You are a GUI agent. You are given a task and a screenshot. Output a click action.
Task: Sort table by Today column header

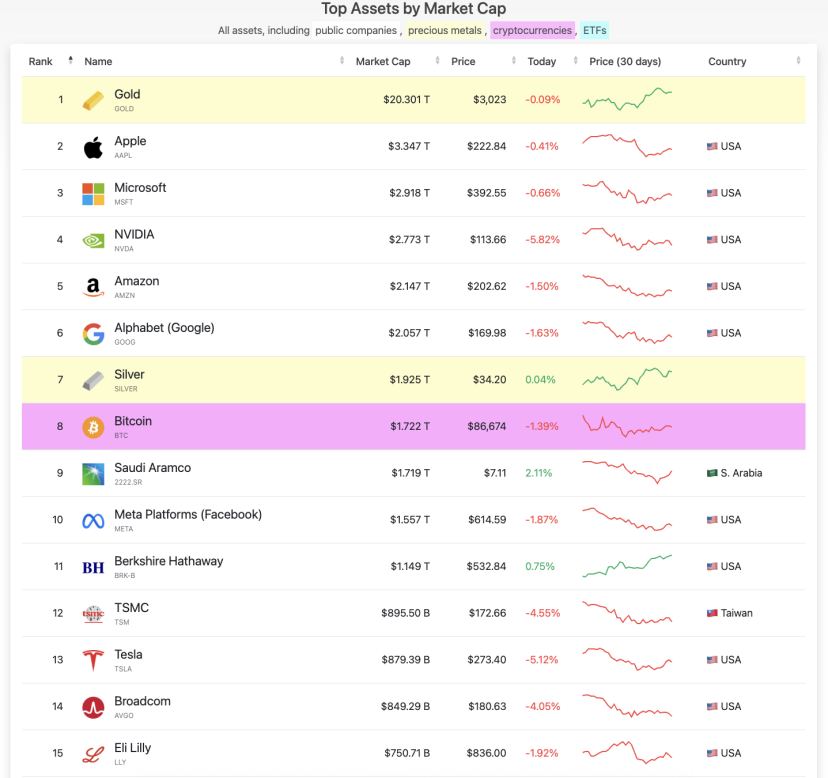(x=542, y=62)
